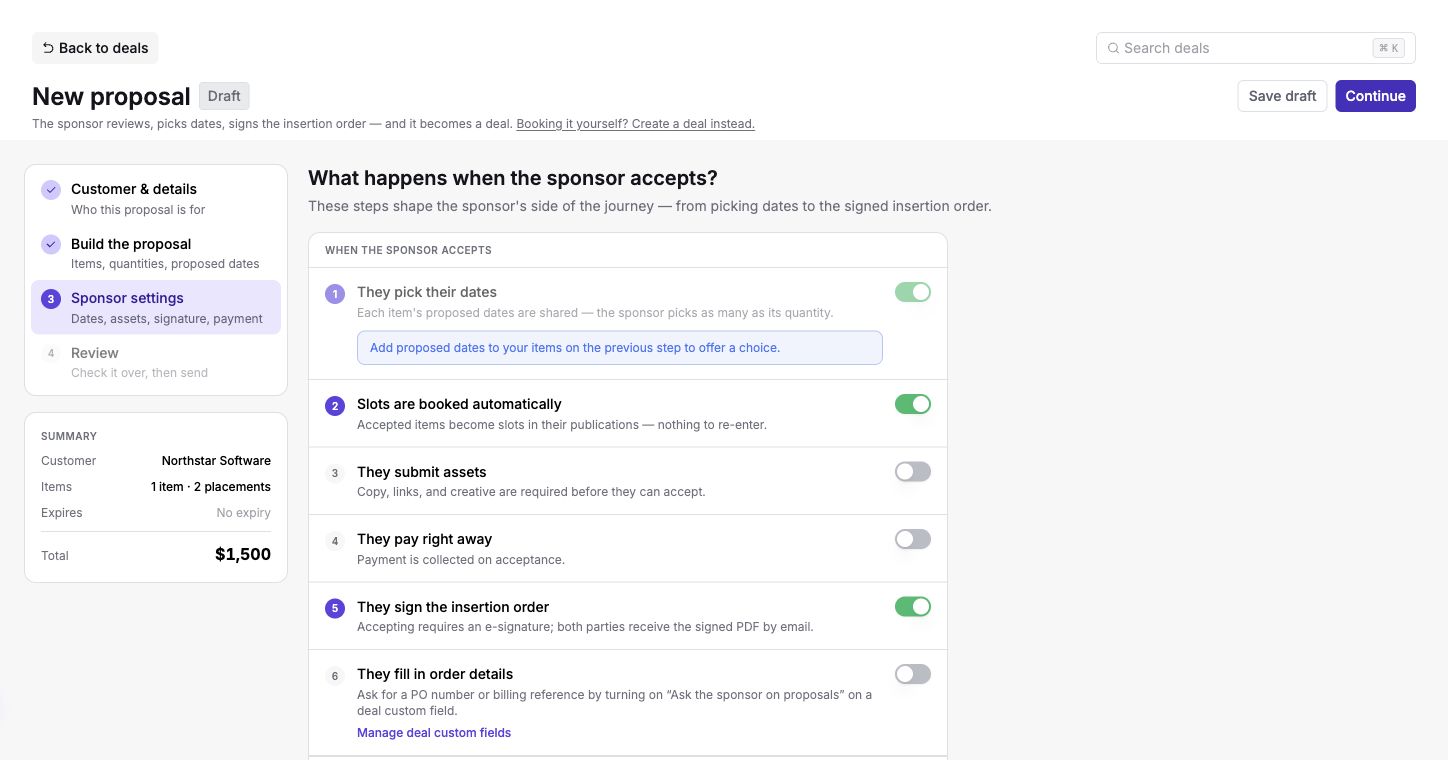Screen dimensions: 1448x760
Task: Click the They sign the insertion order title
Action: click(x=453, y=607)
